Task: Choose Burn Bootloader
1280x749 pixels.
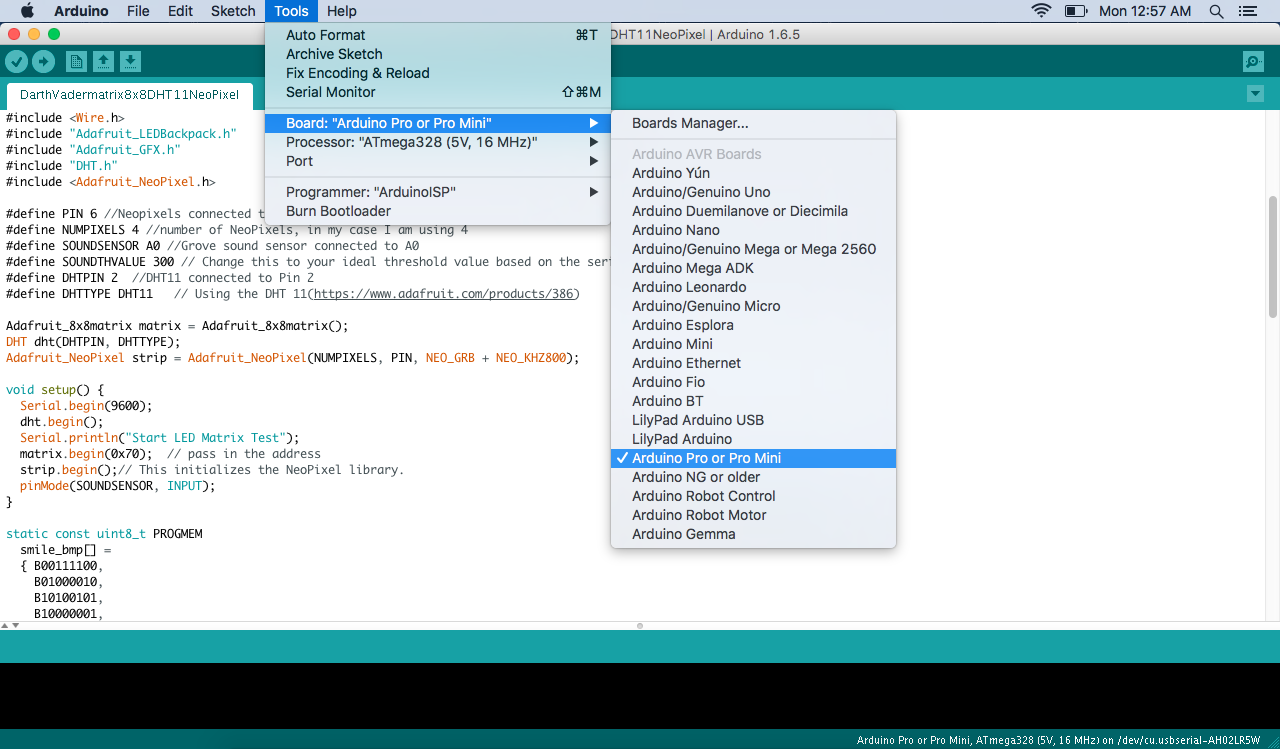Action: (x=437, y=211)
